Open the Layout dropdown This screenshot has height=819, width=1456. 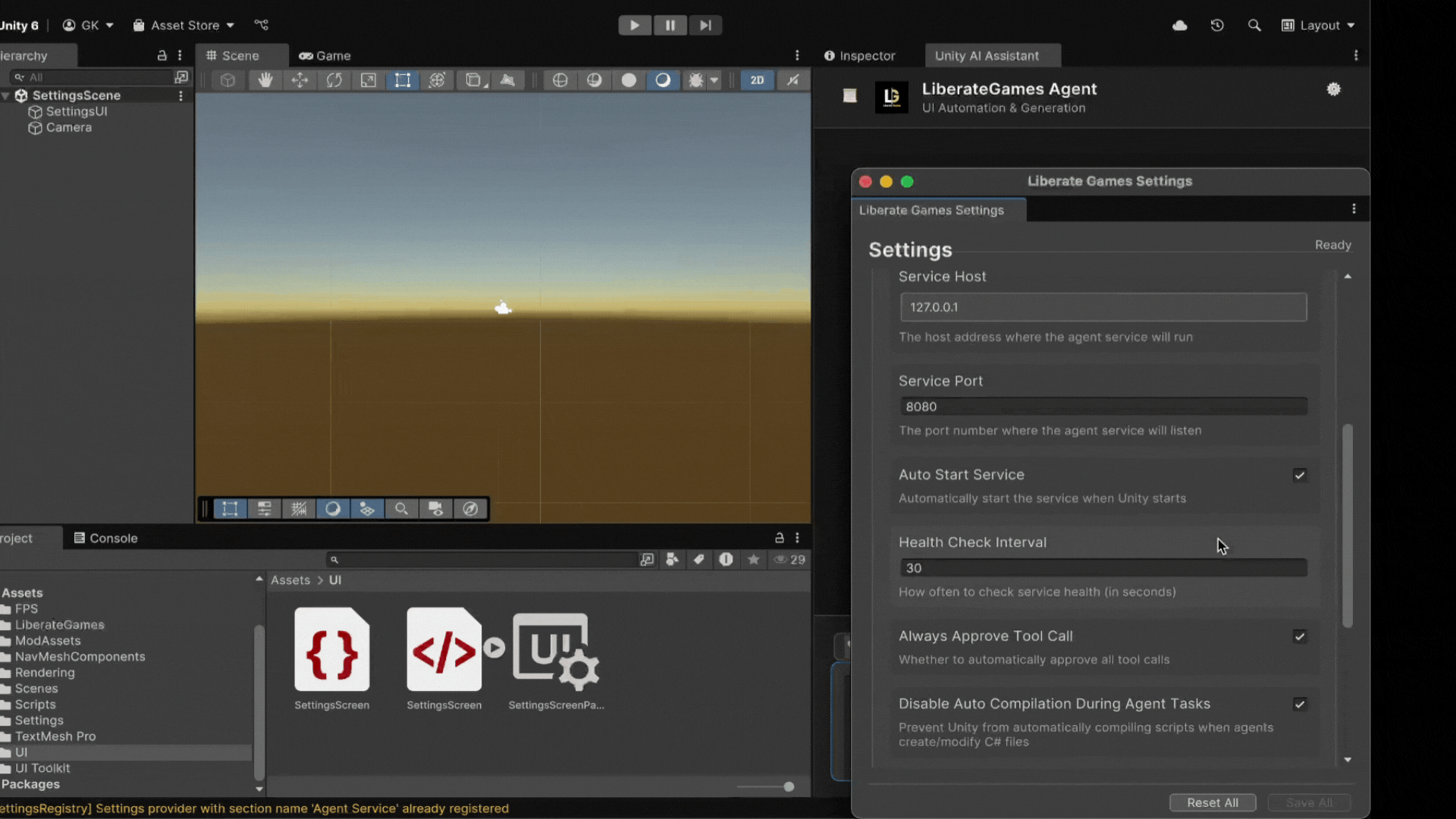[x=1318, y=25]
